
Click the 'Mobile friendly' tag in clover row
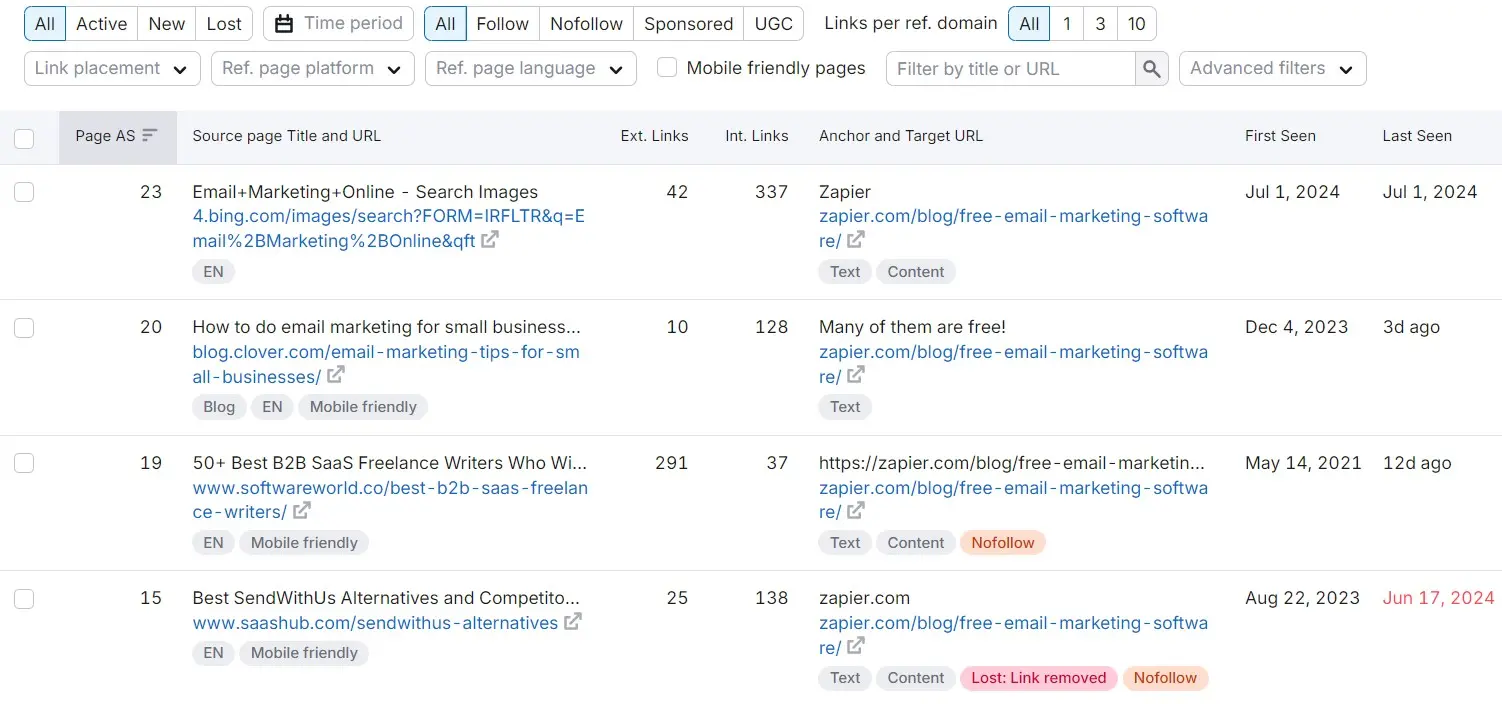(363, 407)
